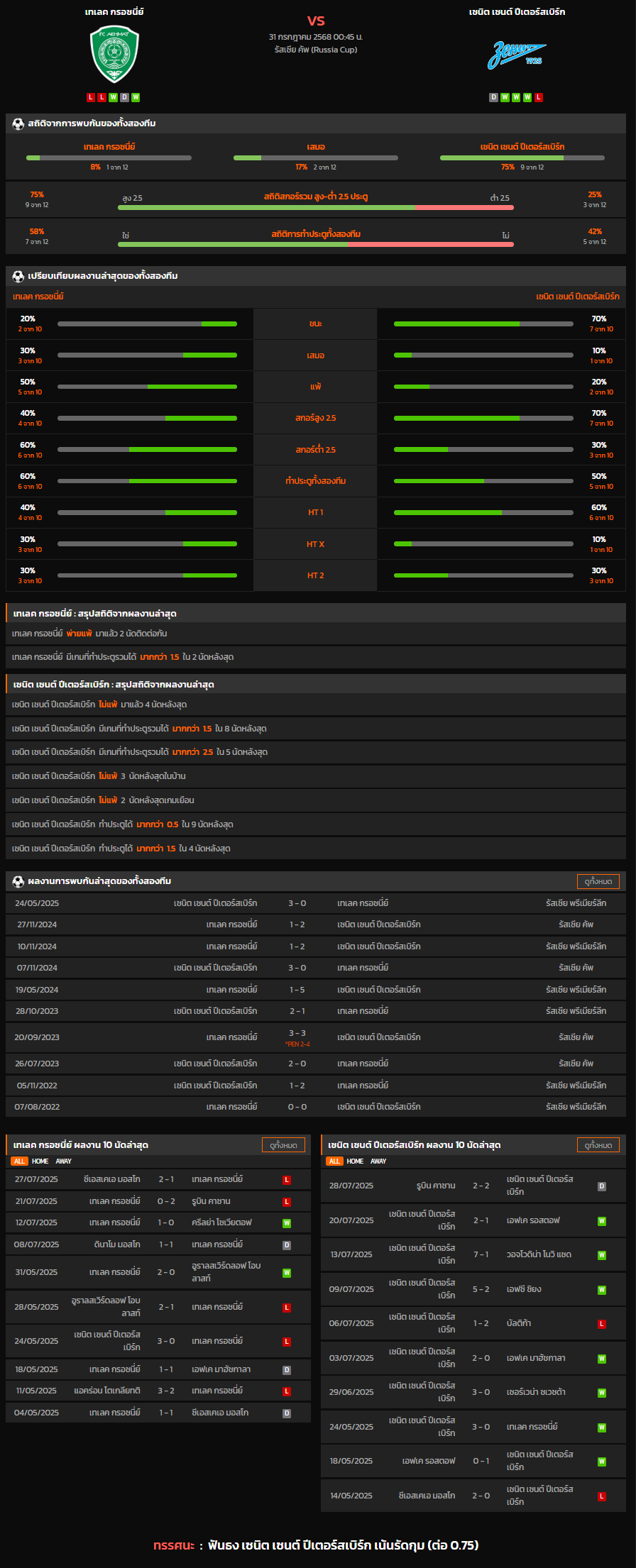Open ดูทั้งหมด in the เทเลค กรอซนี่ย์ last-10 panel
This screenshot has height=1568, width=636.
(284, 1145)
